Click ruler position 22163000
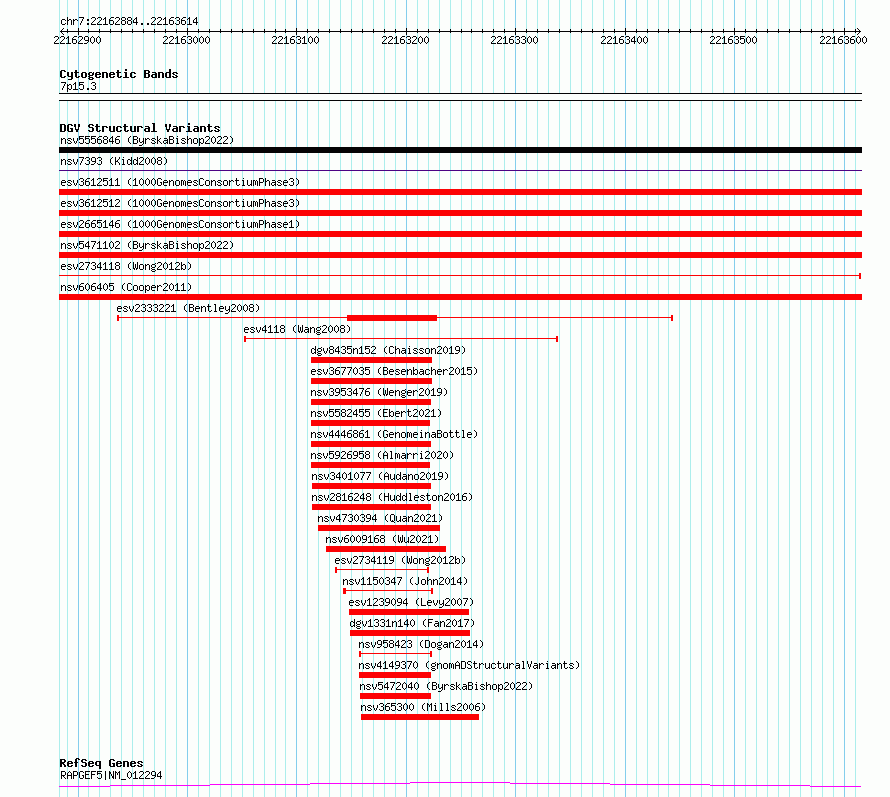890x797 pixels. (186, 40)
